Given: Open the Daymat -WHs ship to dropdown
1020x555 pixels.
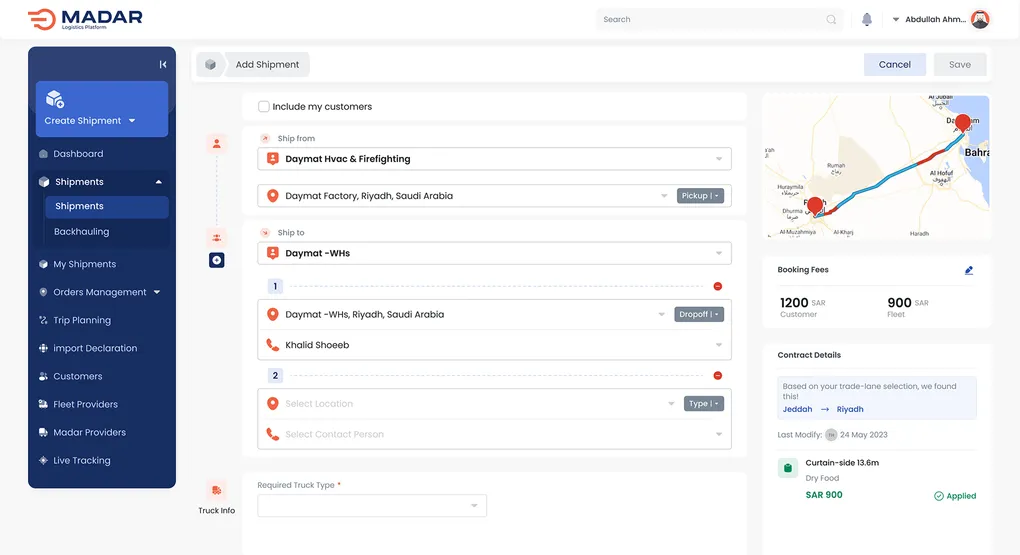Looking at the screenshot, I should coord(719,253).
